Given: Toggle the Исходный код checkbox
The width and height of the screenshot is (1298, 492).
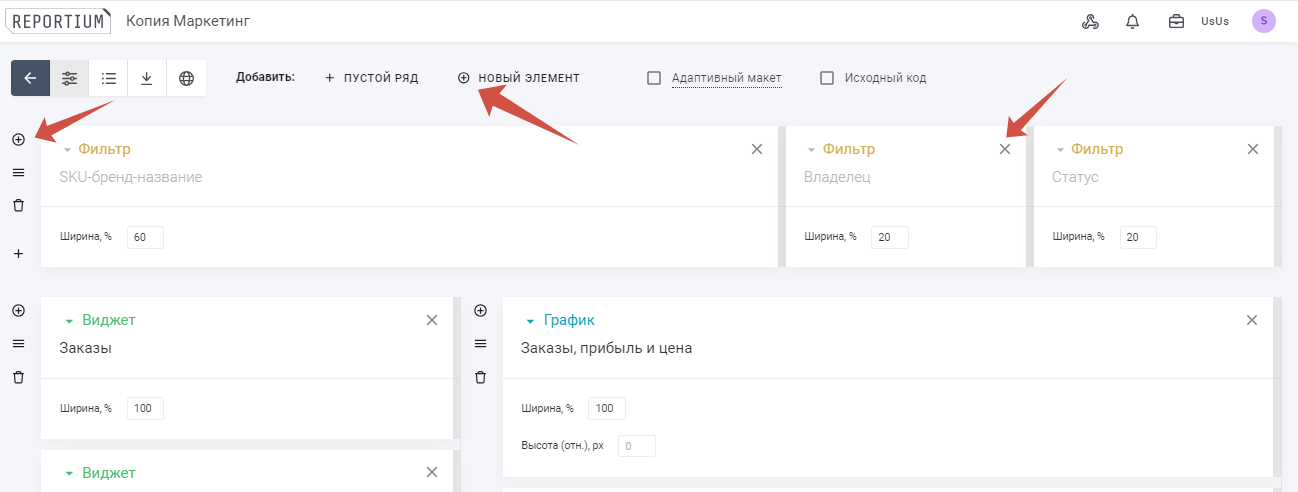Looking at the screenshot, I should pos(827,78).
